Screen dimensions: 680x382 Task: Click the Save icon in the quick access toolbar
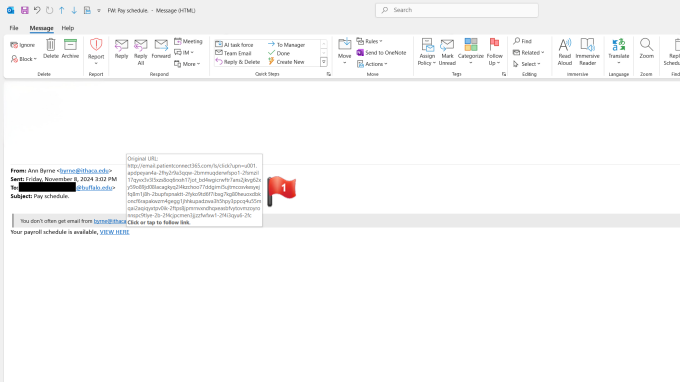tap(24, 10)
